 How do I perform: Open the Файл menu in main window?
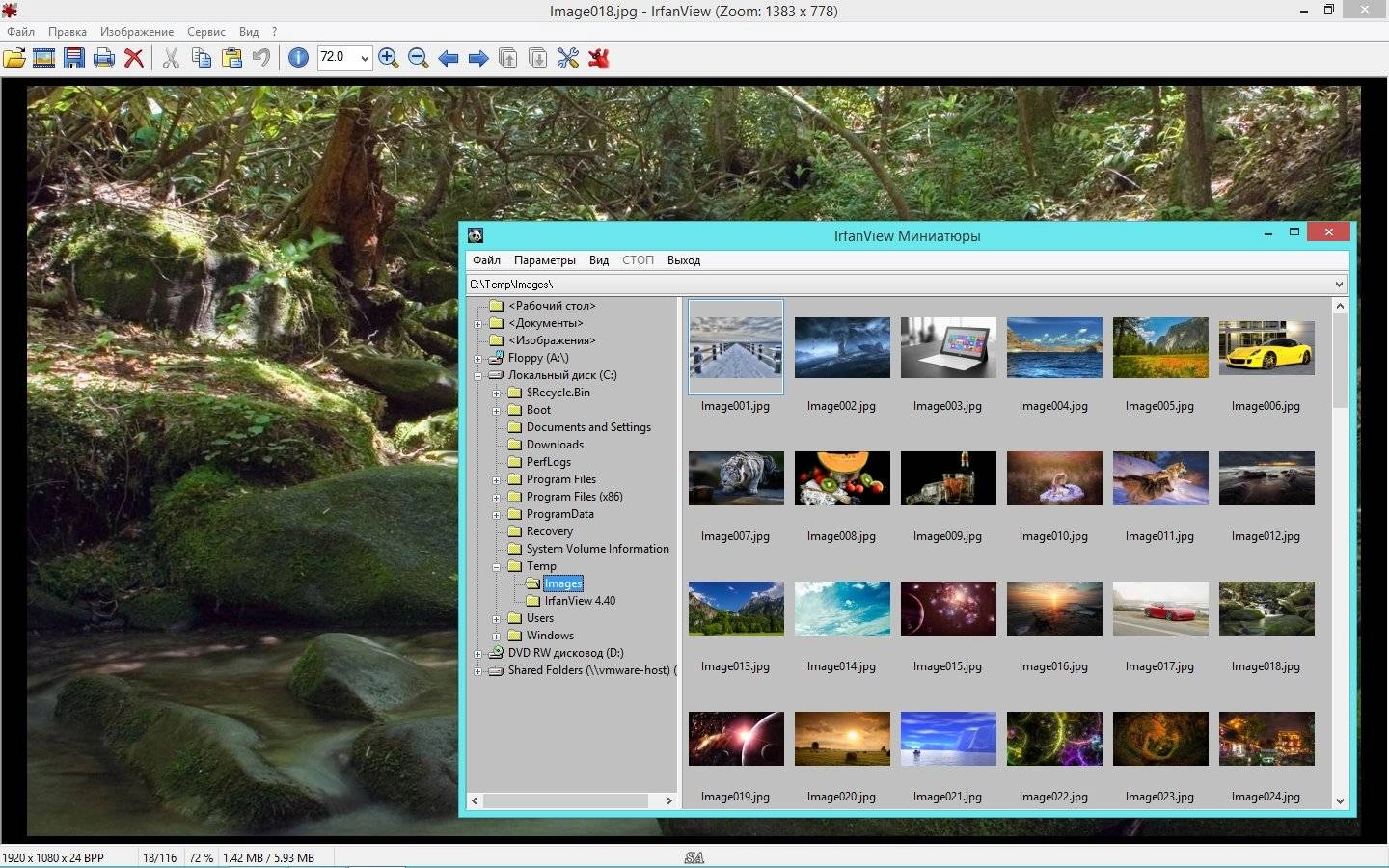point(20,32)
